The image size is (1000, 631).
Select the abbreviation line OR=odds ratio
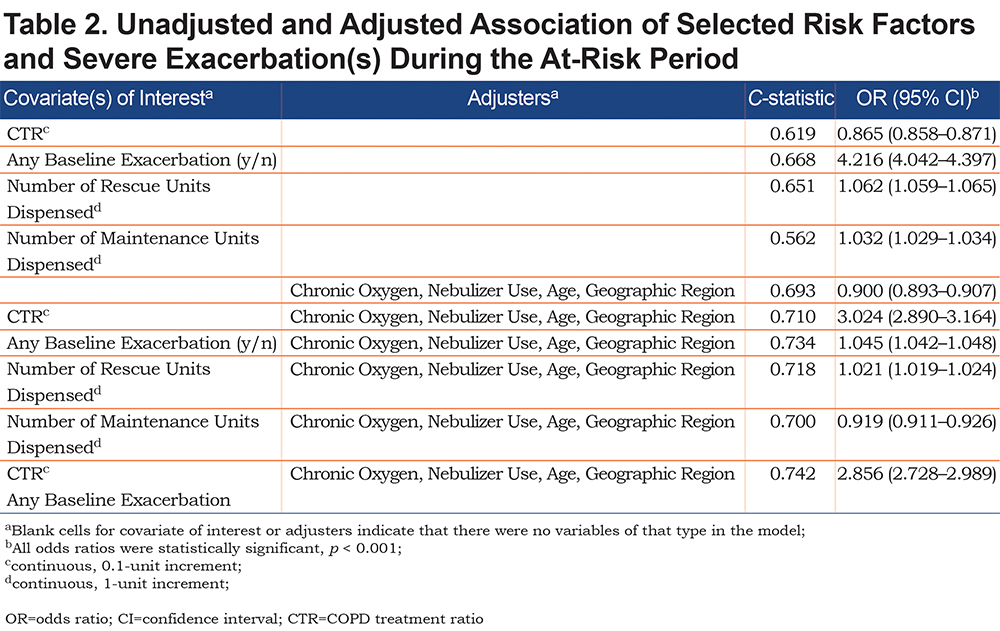(244, 619)
